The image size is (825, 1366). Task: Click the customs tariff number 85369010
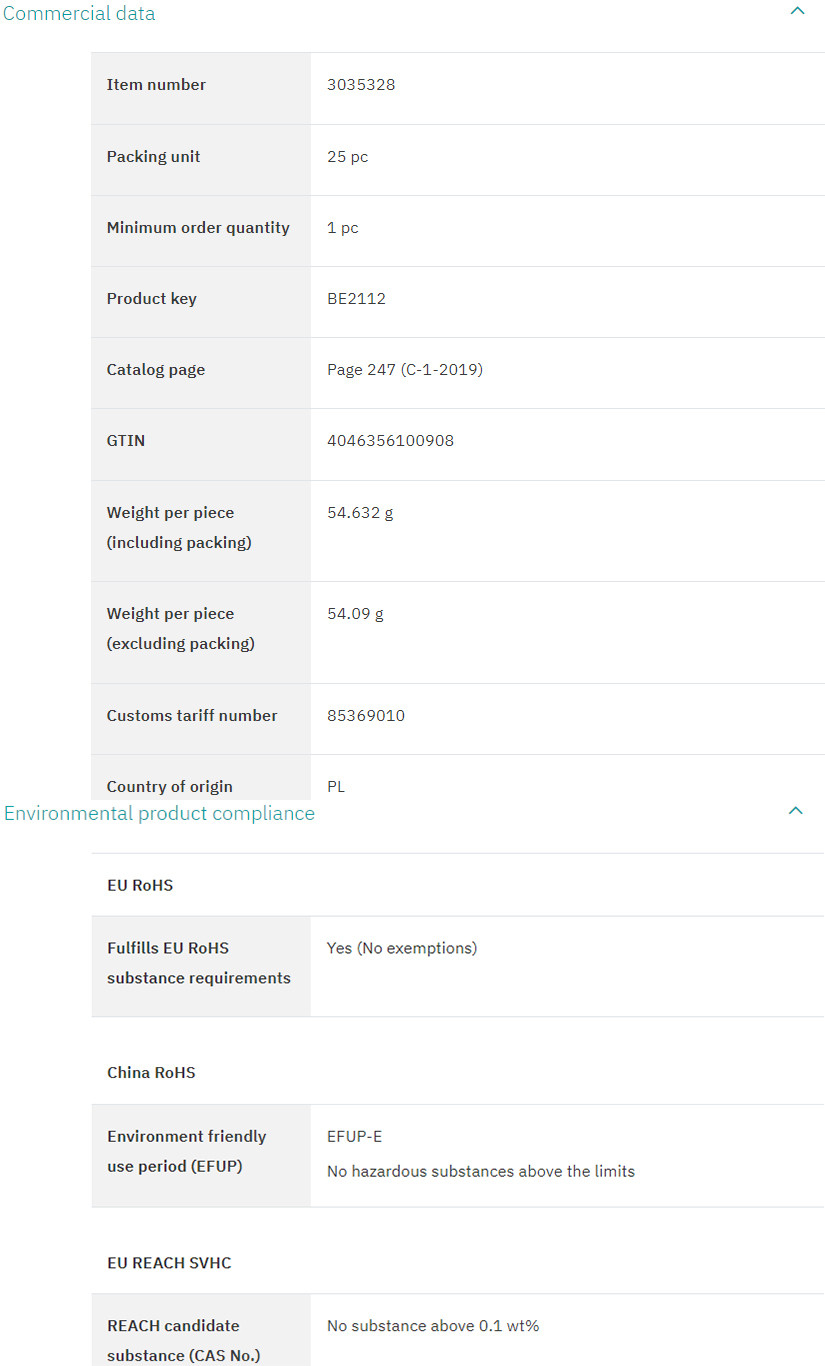pyautogui.click(x=366, y=716)
